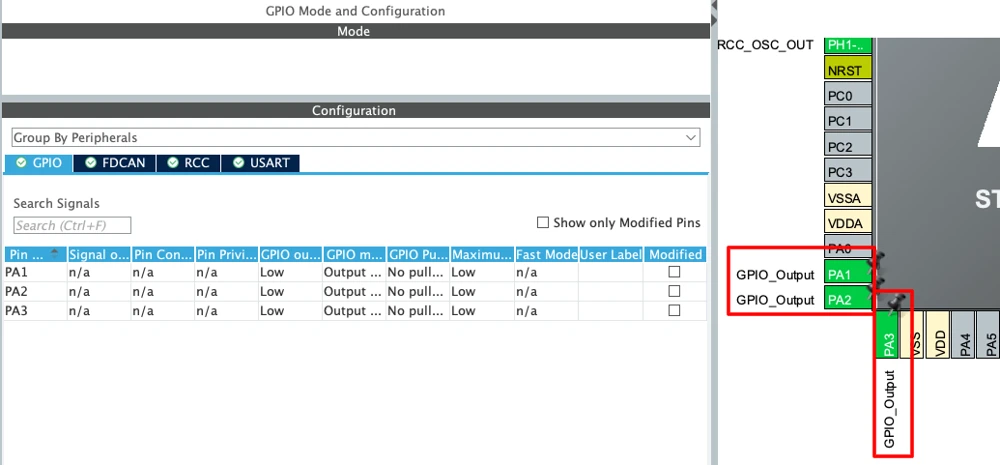The width and height of the screenshot is (1000, 465).
Task: Click the GPIO output level column header
Action: (290, 255)
